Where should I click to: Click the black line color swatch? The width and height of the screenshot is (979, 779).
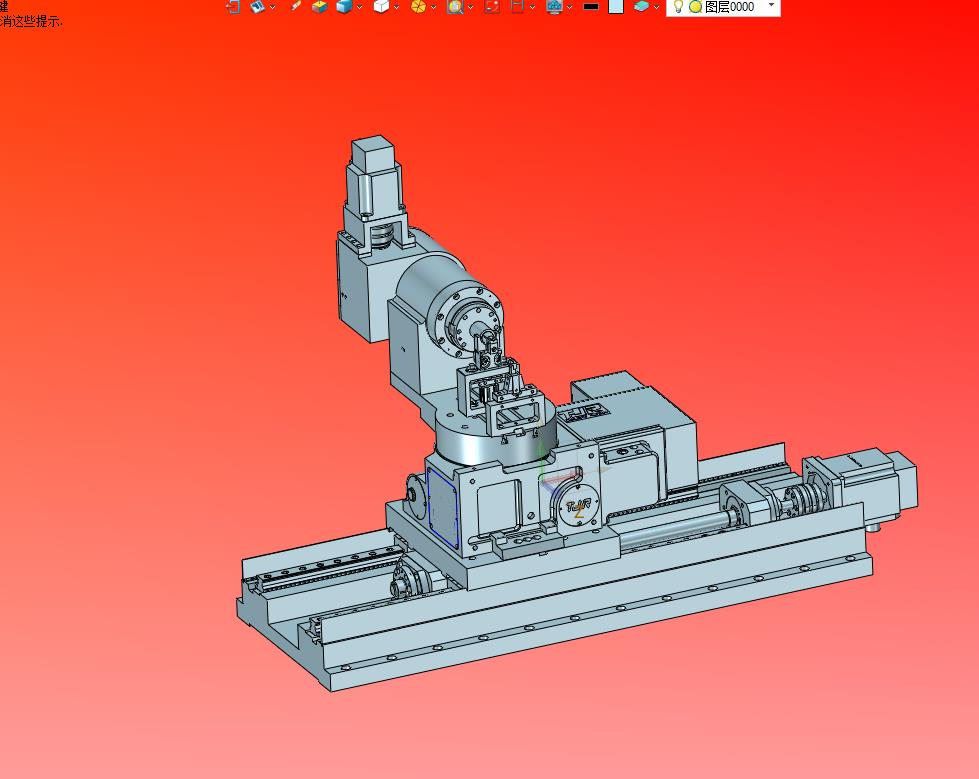coord(591,6)
